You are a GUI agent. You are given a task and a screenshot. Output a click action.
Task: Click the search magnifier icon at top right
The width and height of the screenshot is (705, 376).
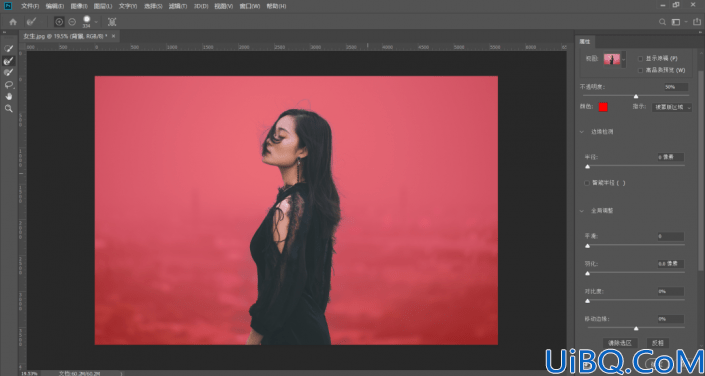click(662, 22)
